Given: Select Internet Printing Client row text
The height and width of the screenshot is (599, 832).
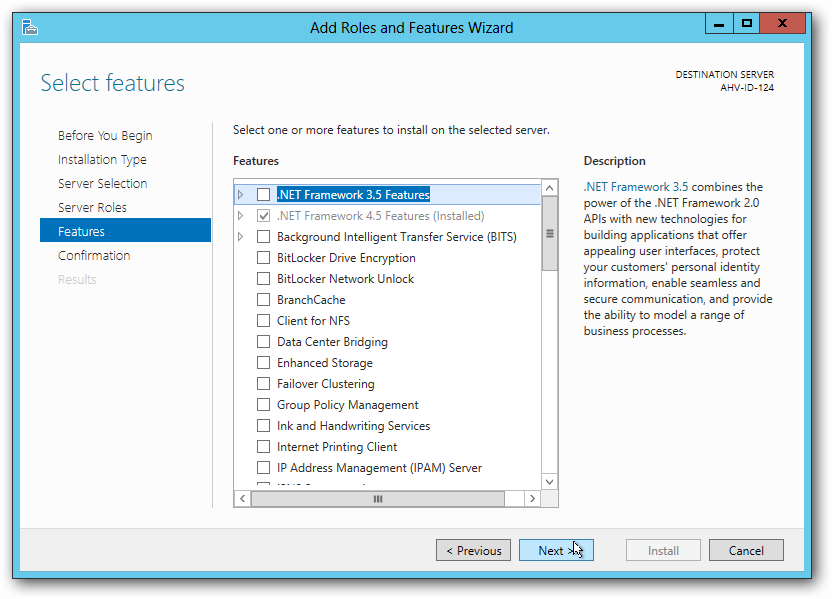Looking at the screenshot, I should click(x=337, y=447).
